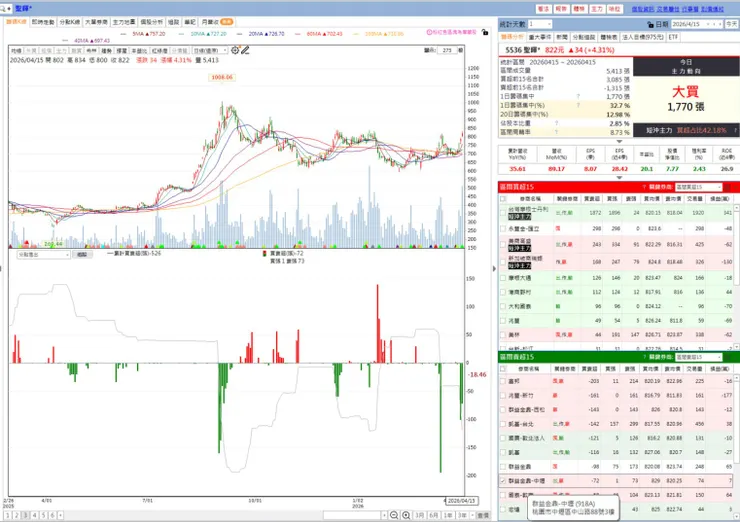Click the bottom toolbar text input field
This screenshot has height=522, width=740.
click(x=352, y=515)
